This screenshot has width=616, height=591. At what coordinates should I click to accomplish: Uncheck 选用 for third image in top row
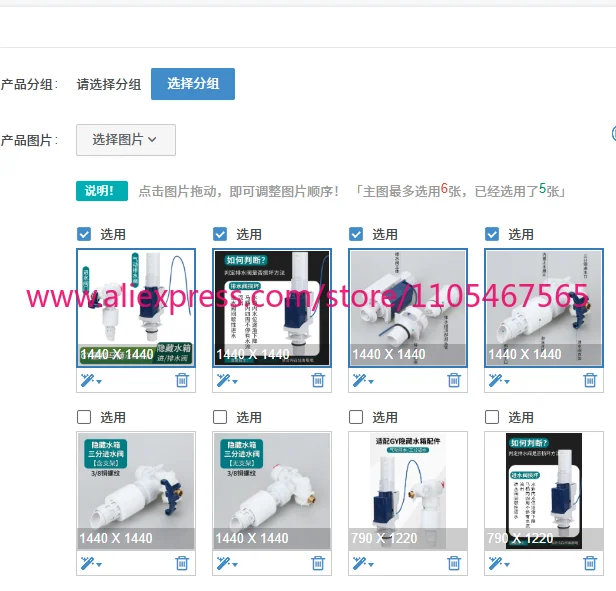pyautogui.click(x=356, y=234)
